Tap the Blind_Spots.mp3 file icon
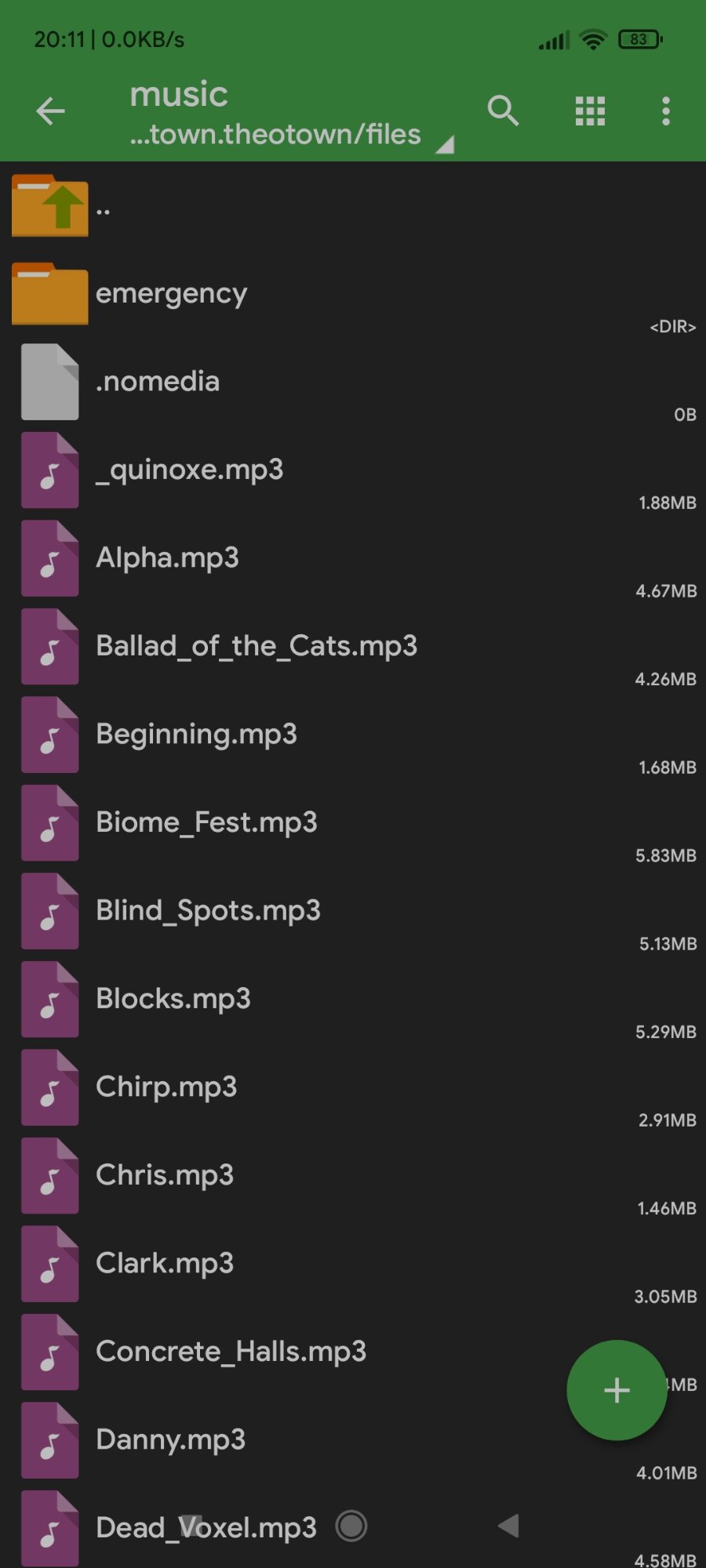The width and height of the screenshot is (706, 1568). click(49, 911)
